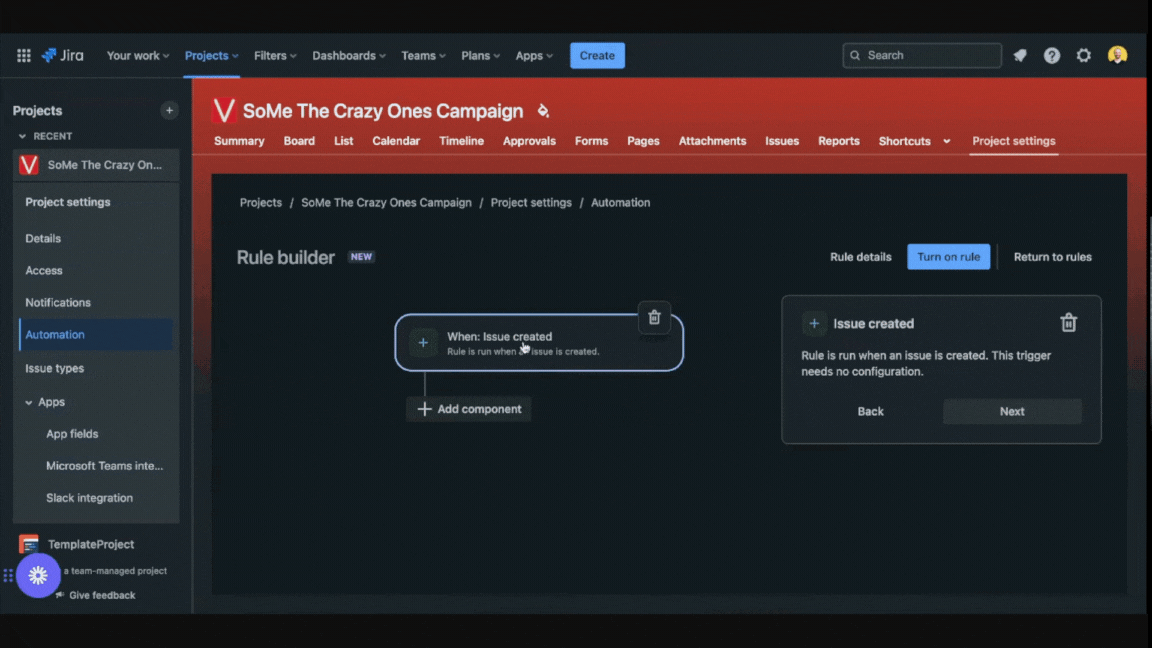Open the help question mark icon

1052,55
